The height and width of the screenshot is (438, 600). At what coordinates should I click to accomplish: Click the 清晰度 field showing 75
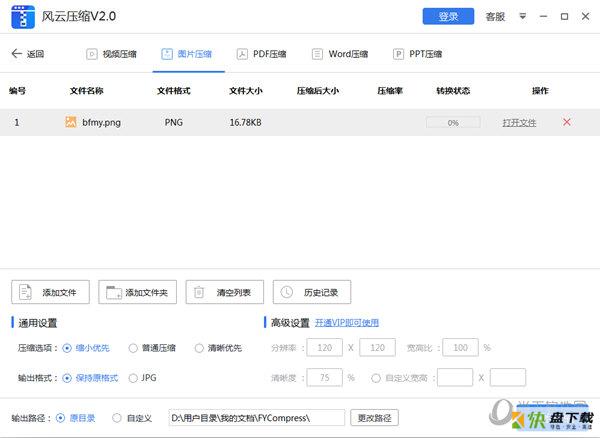[x=324, y=378]
